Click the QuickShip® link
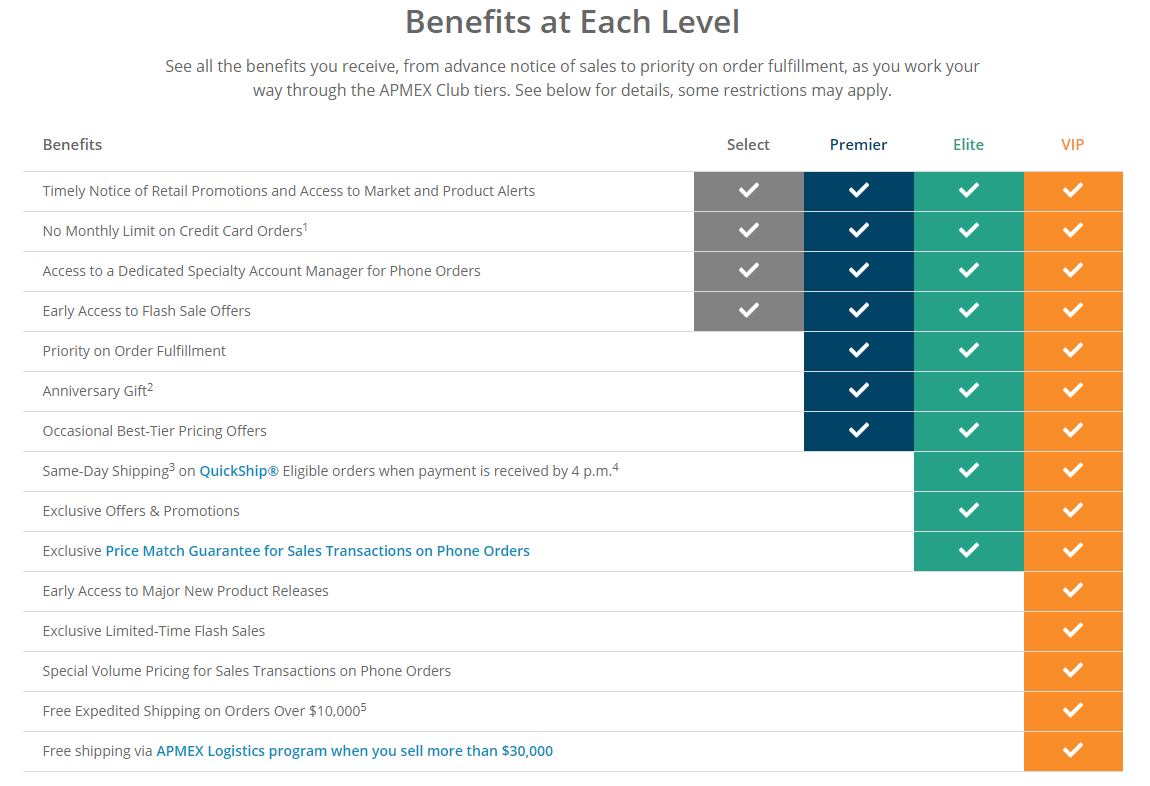This screenshot has height=786, width=1150. [x=239, y=471]
